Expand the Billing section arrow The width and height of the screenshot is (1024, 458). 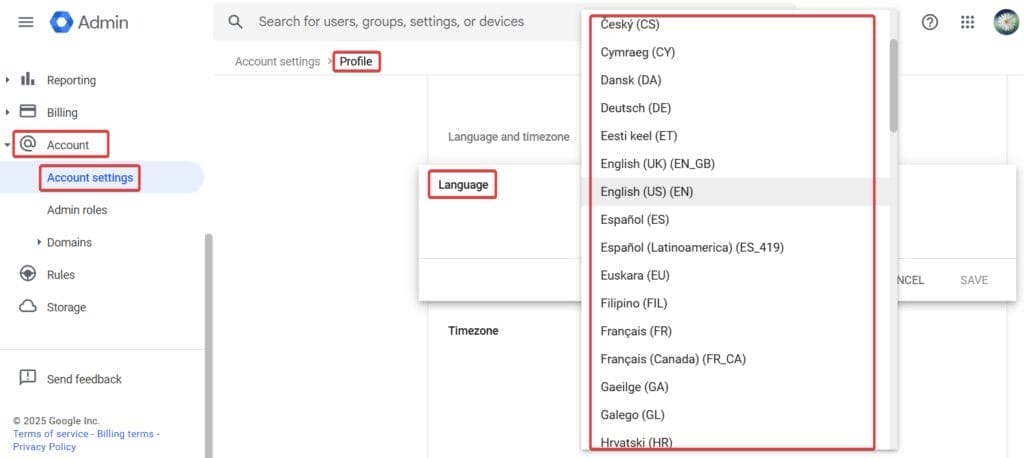click(x=8, y=112)
